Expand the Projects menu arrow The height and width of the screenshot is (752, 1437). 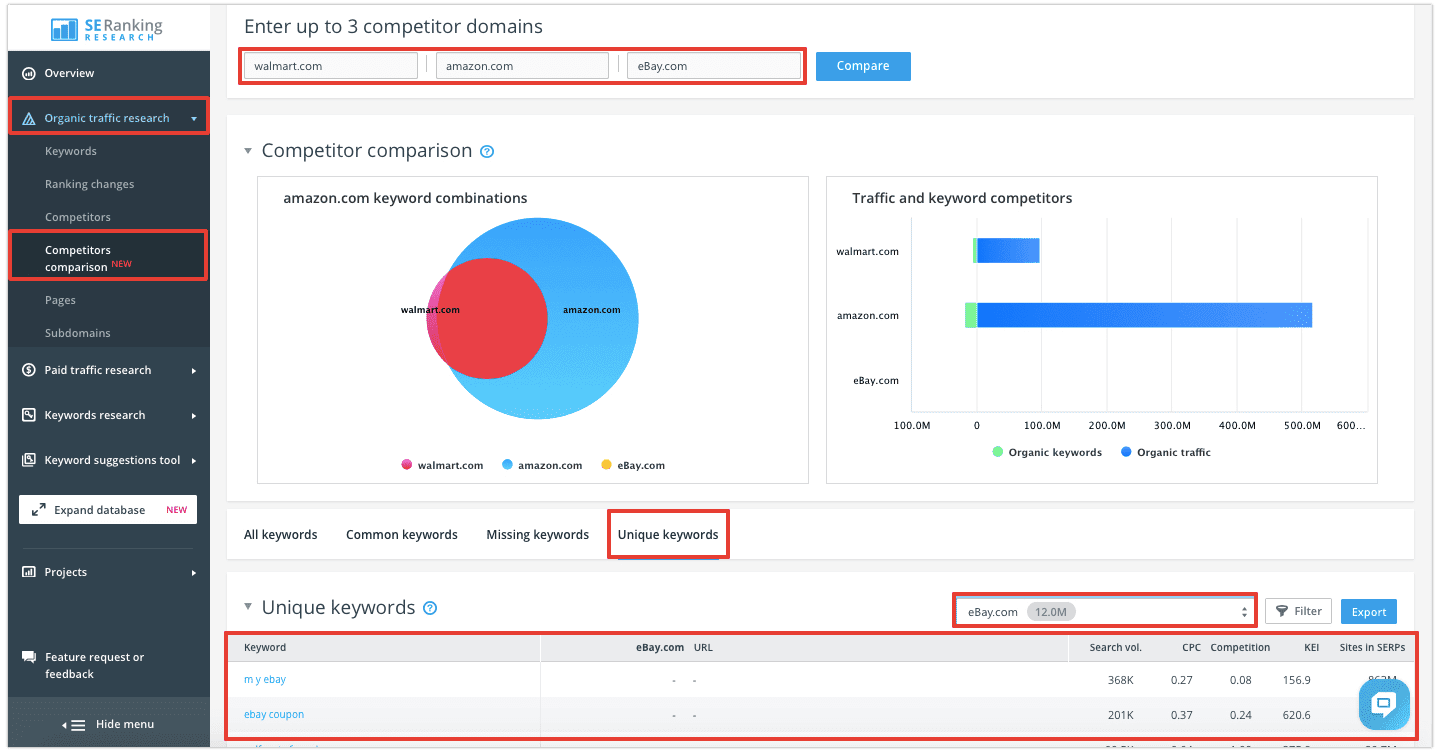[x=194, y=573]
